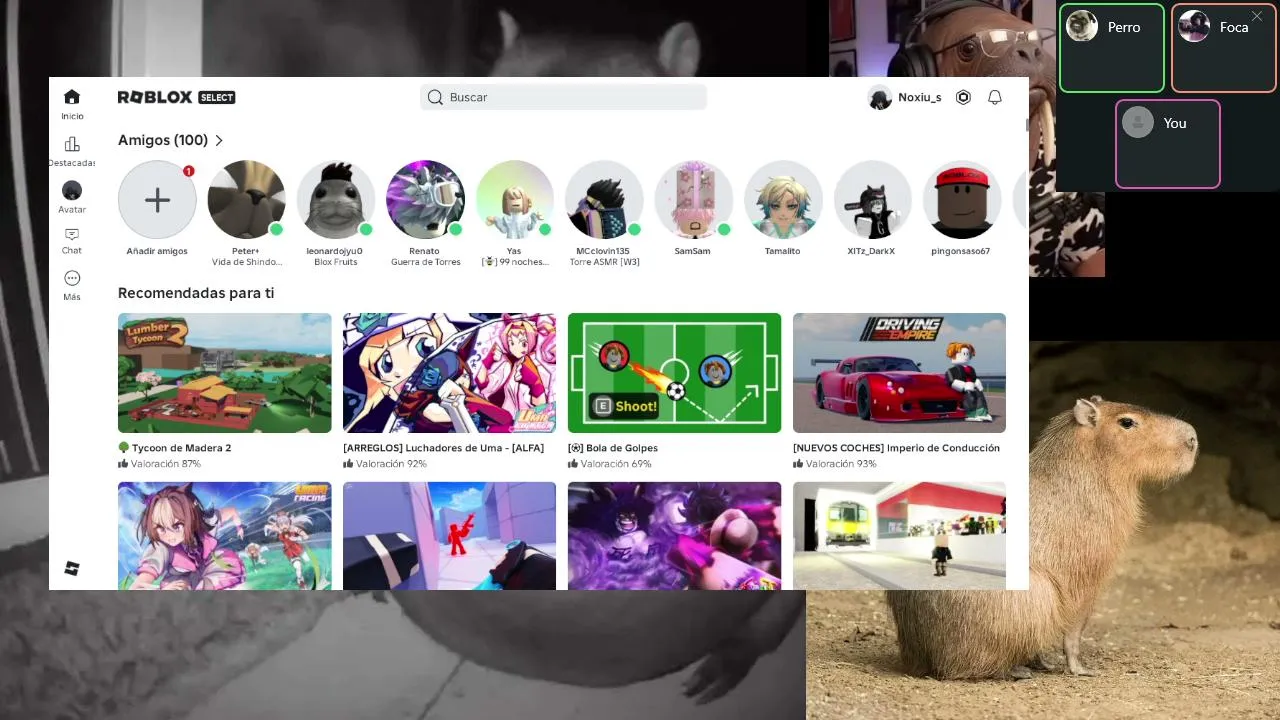Click the Imperio de Conducción title
The width and height of the screenshot is (1280, 720).
point(897,448)
